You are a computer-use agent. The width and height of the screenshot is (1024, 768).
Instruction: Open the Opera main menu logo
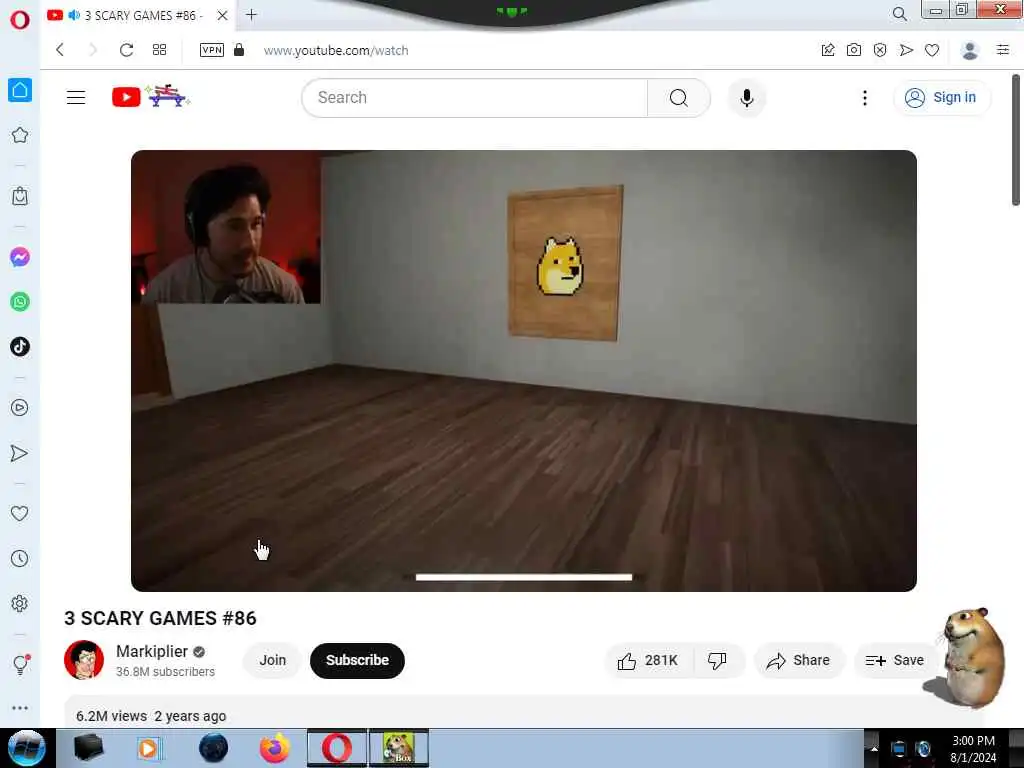[x=20, y=20]
